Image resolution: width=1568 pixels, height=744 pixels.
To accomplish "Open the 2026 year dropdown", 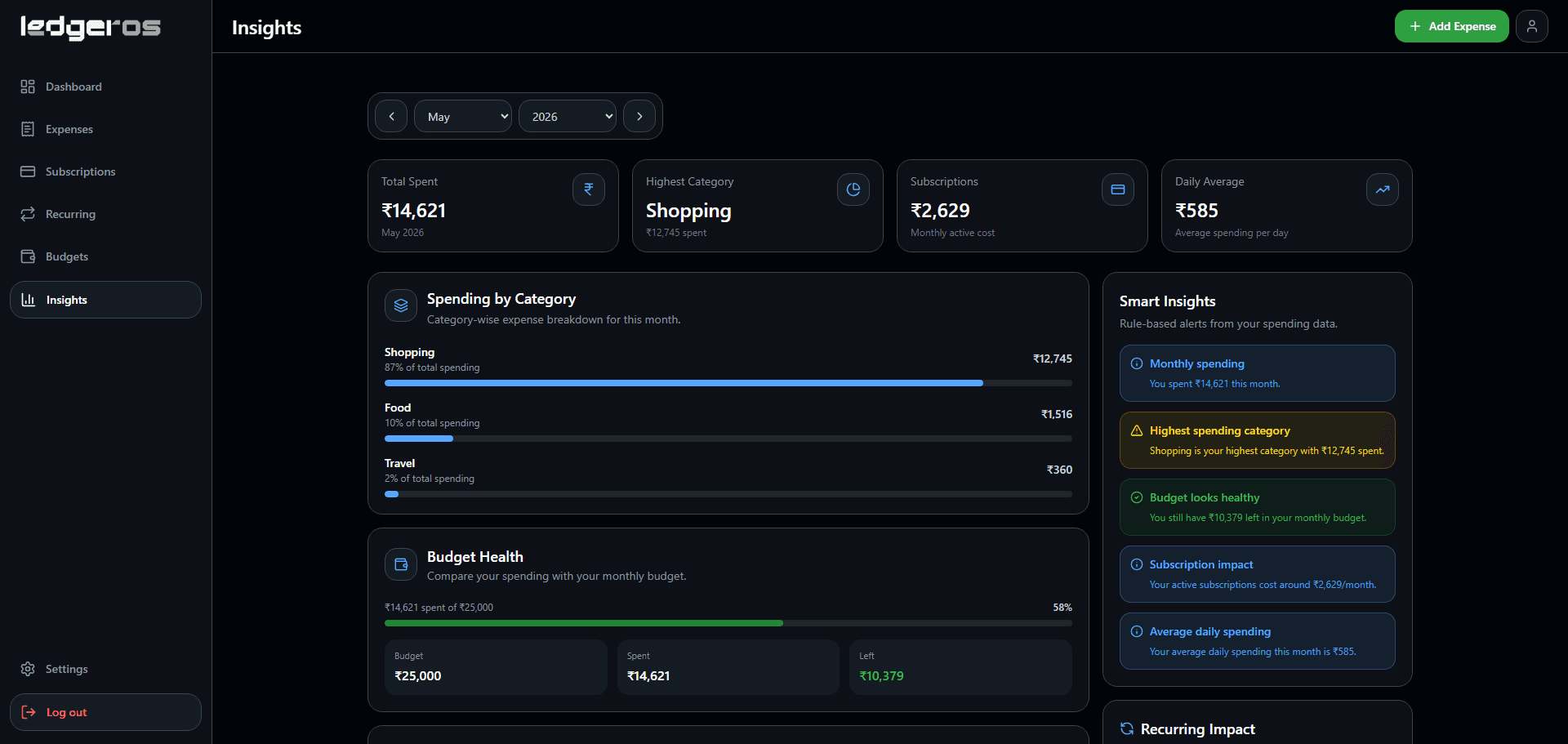I will tap(568, 116).
